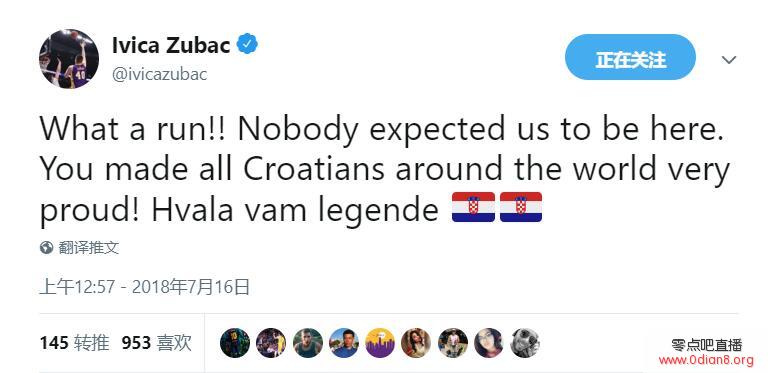Viewport: 768px width, 373px height.
Task: Open Ivica Zubac's profile picture
Action: [x=69, y=59]
